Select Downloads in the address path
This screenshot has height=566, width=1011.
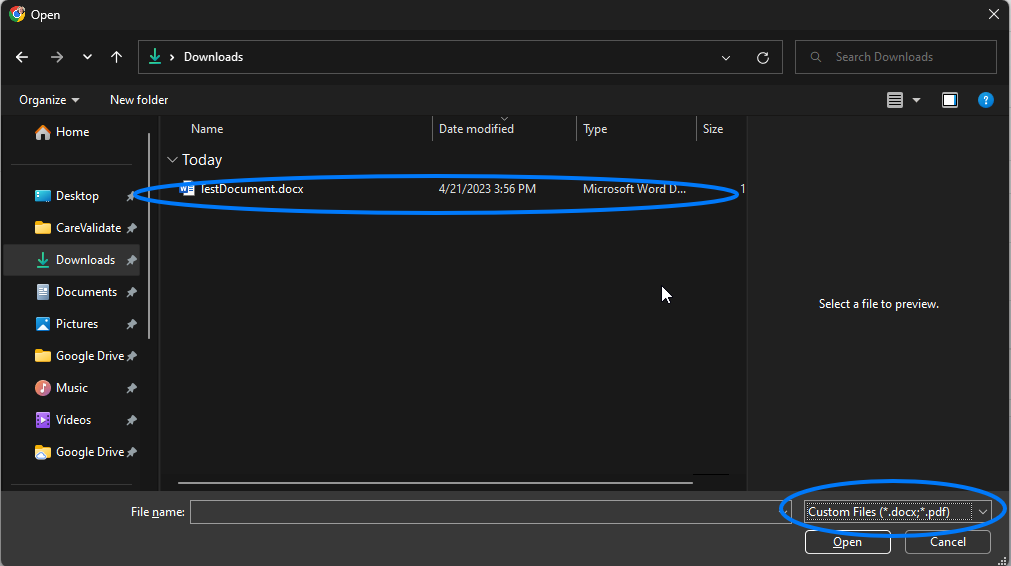tap(213, 57)
